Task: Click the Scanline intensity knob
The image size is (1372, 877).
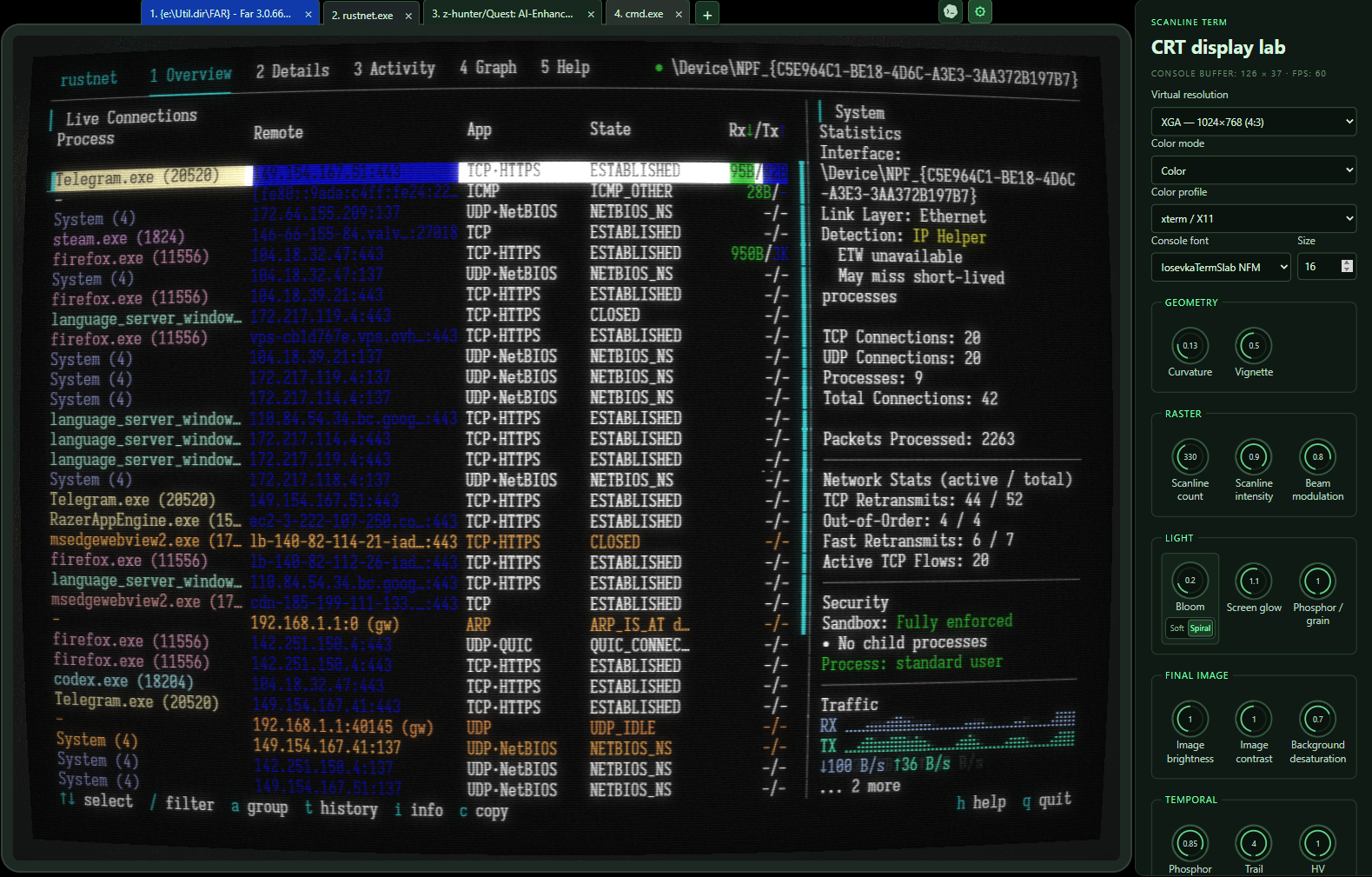Action: point(1254,457)
